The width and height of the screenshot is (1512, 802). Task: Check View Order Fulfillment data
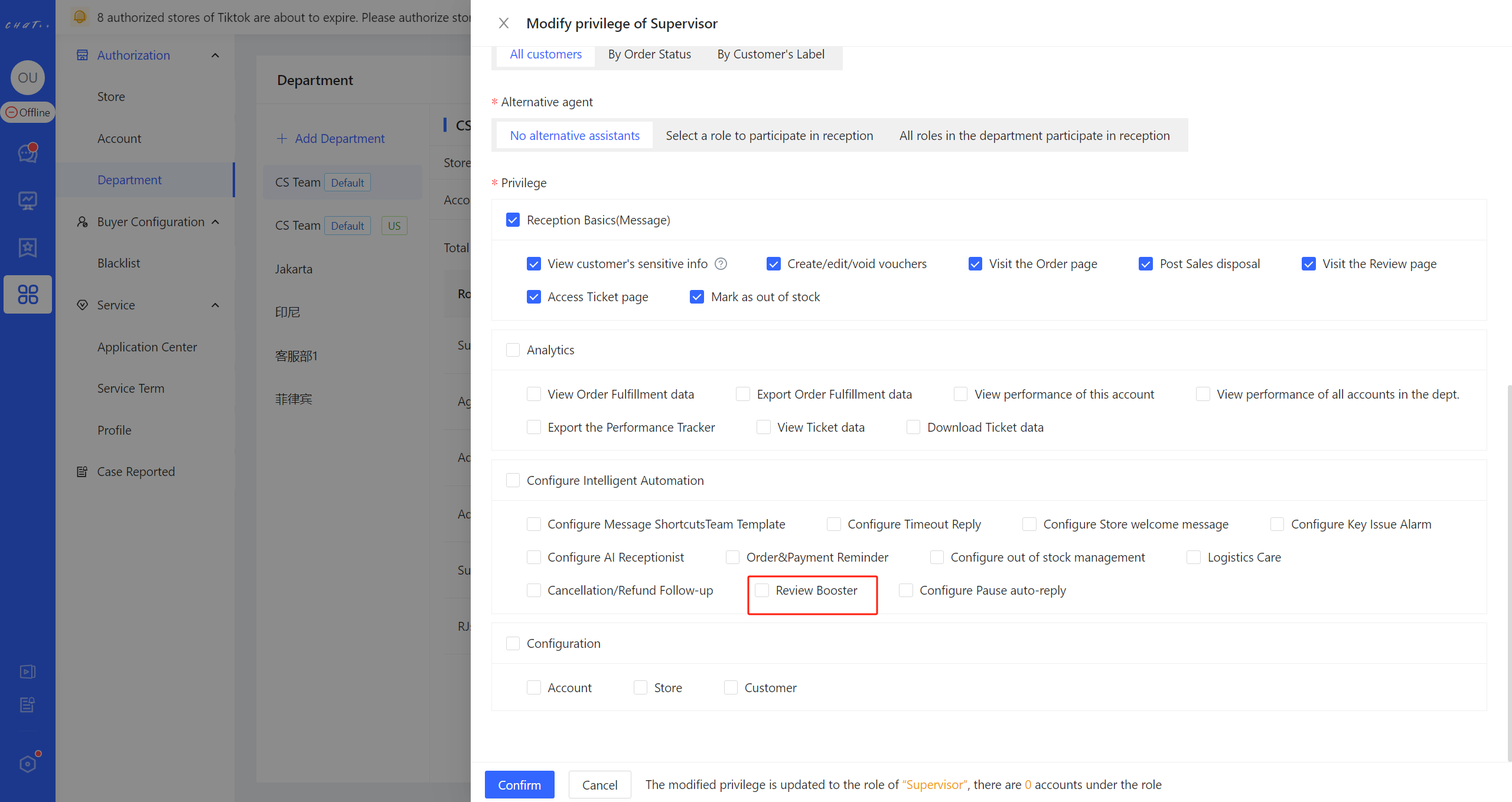point(533,394)
